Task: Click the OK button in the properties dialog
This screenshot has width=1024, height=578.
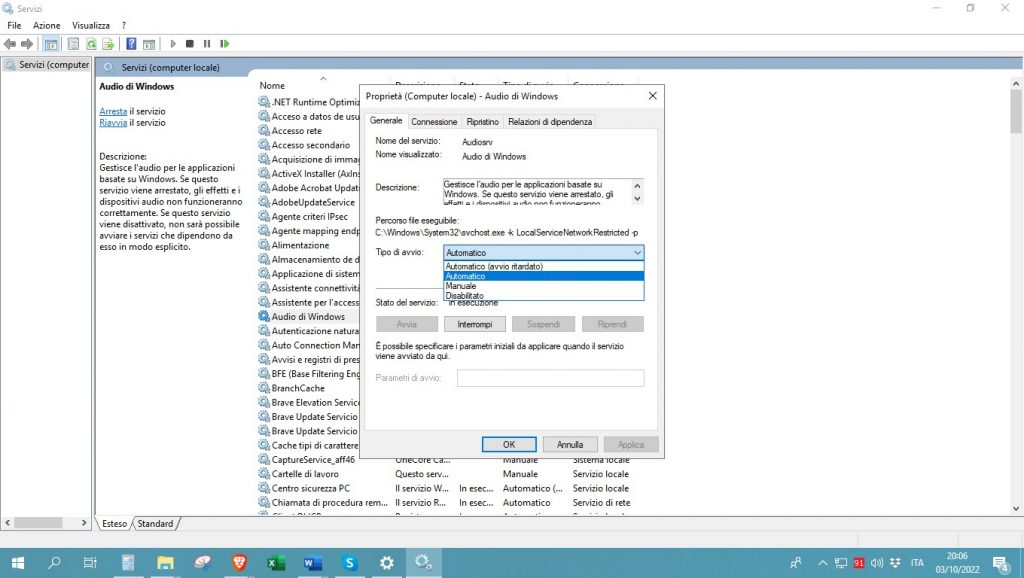Action: pyautogui.click(x=508, y=444)
